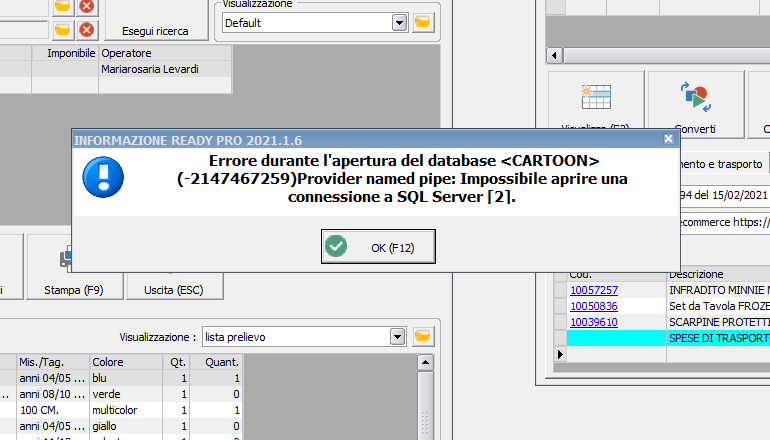The width and height of the screenshot is (770, 440).
Task: Open product link 10039610
Action: 594,322
